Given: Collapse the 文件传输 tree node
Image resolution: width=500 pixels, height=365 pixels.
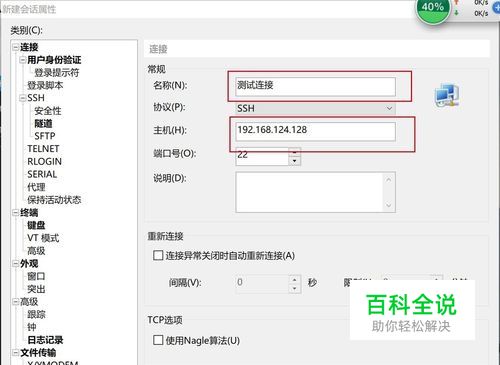Looking at the screenshot, I should pyautogui.click(x=15, y=353).
